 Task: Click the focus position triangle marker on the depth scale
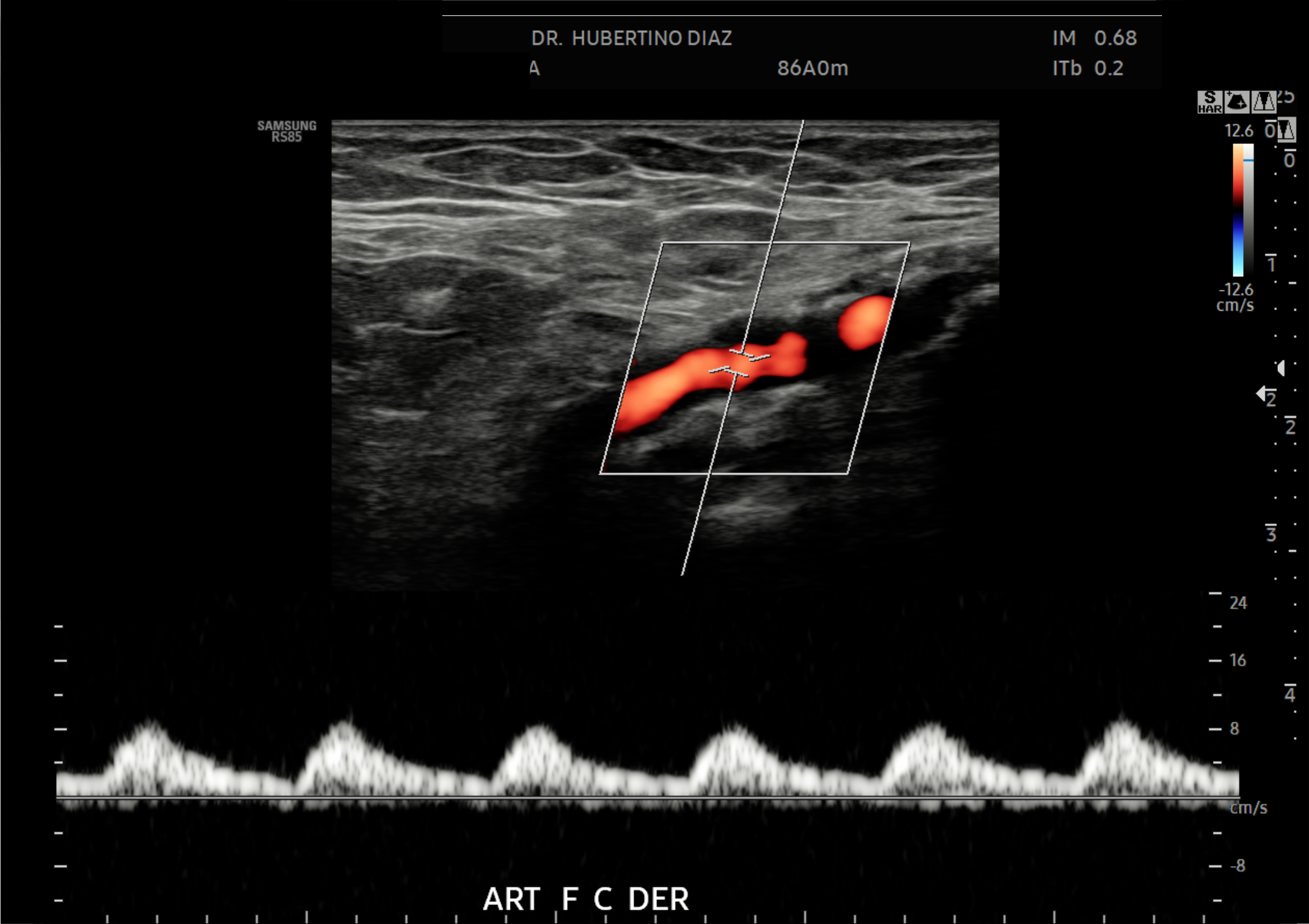pyautogui.click(x=1281, y=368)
